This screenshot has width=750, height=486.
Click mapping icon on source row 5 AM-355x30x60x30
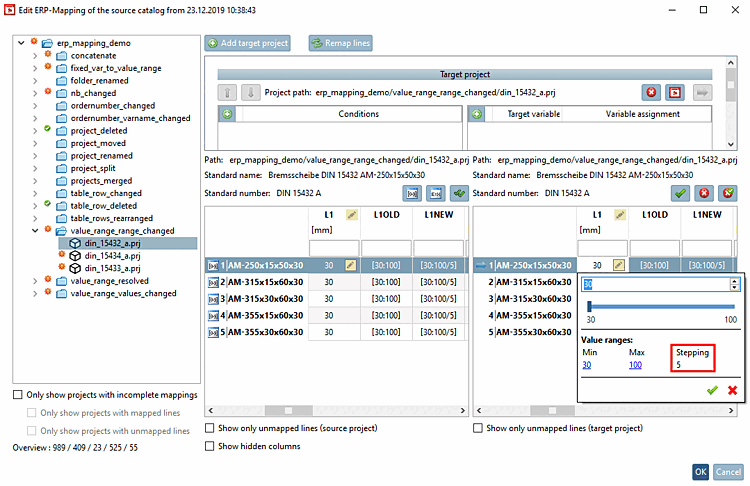point(213,332)
